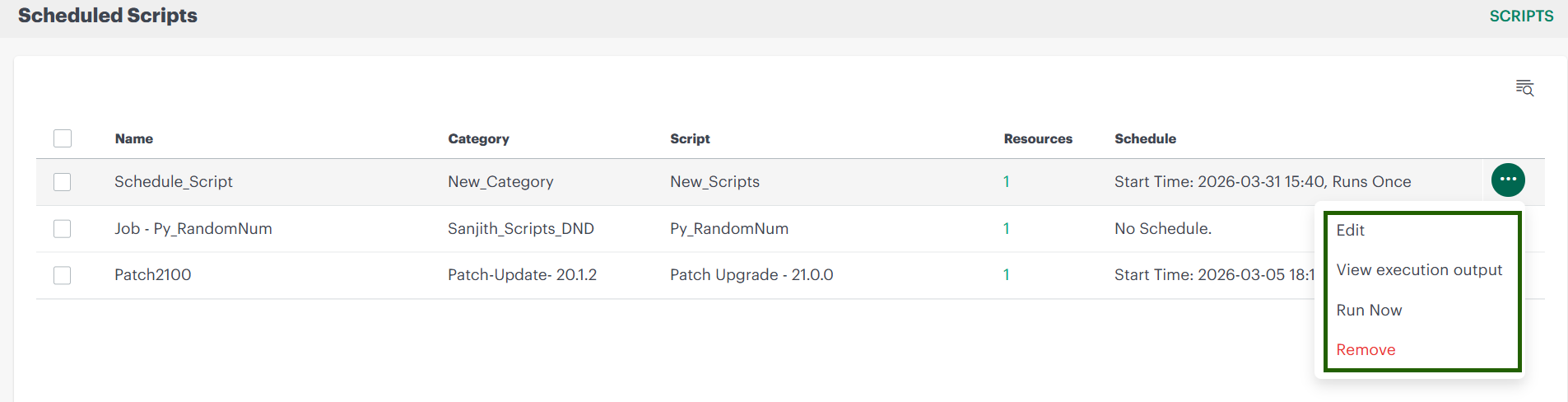Choose Remove from the actions menu
The width and height of the screenshot is (1568, 402).
point(1366,350)
